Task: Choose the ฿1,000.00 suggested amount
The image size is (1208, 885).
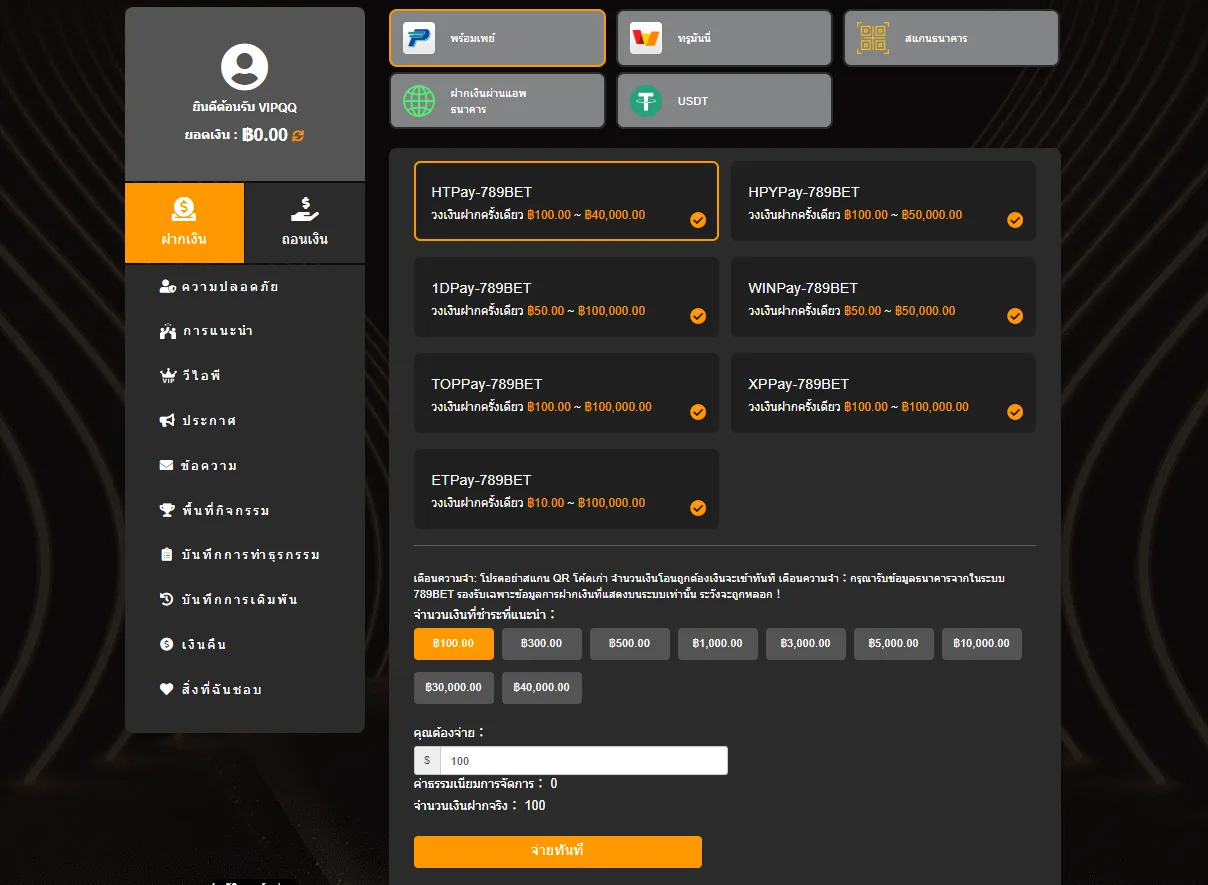Action: [x=718, y=644]
